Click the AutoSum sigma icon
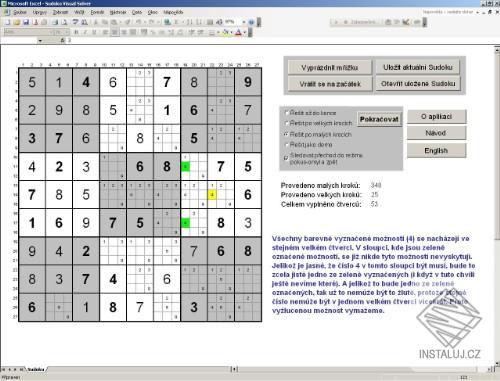 [176, 22]
